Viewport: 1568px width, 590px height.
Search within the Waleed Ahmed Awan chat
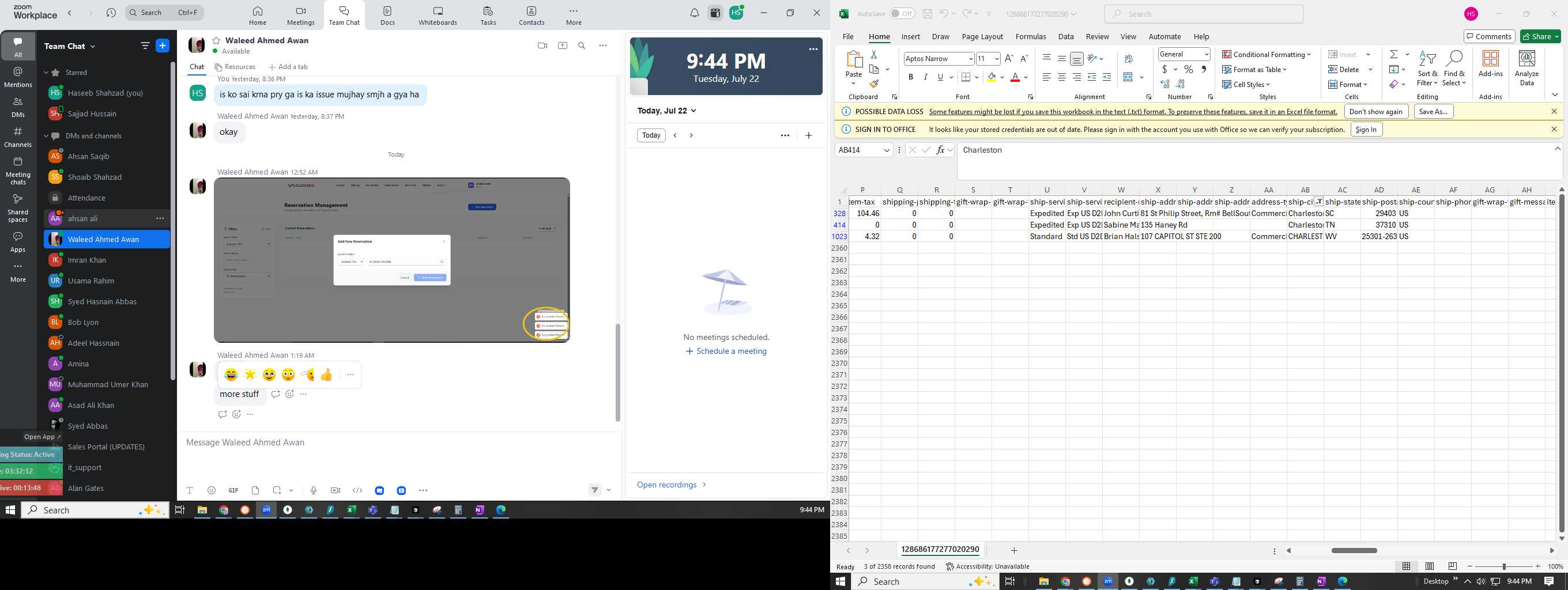click(582, 46)
